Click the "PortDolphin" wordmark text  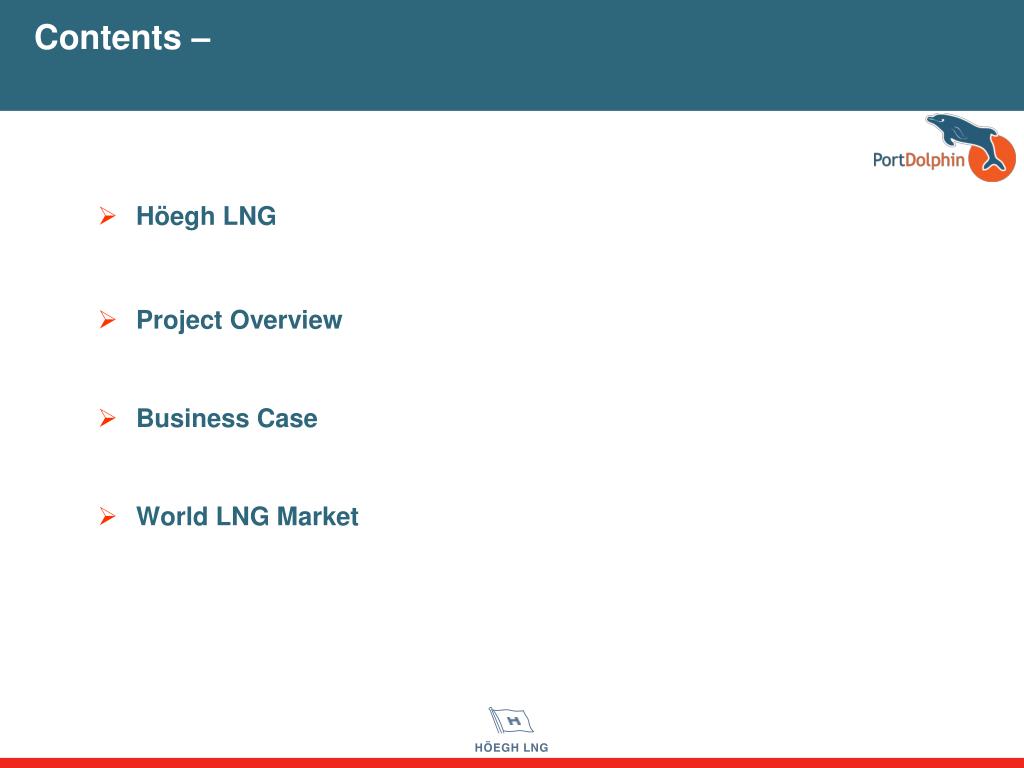click(919, 160)
